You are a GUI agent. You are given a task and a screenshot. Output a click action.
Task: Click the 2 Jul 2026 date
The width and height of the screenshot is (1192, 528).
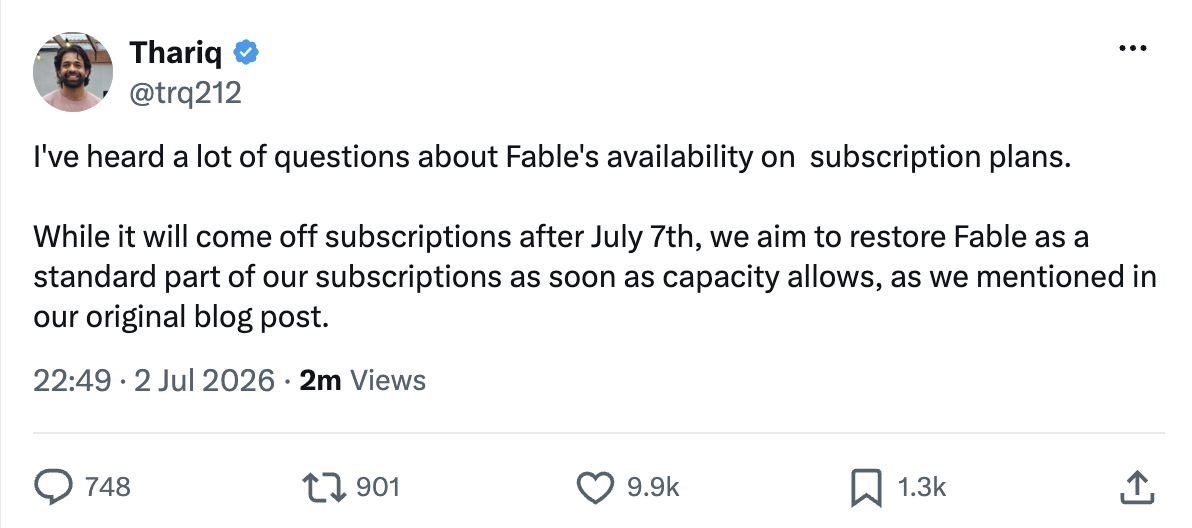pos(204,380)
